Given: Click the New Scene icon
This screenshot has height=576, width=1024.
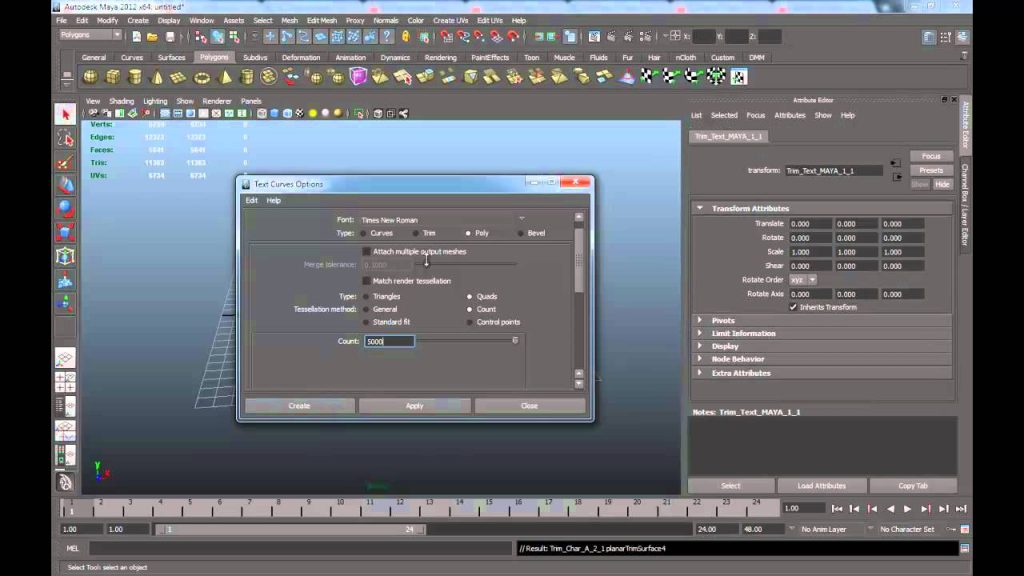Looking at the screenshot, I should pos(136,37).
